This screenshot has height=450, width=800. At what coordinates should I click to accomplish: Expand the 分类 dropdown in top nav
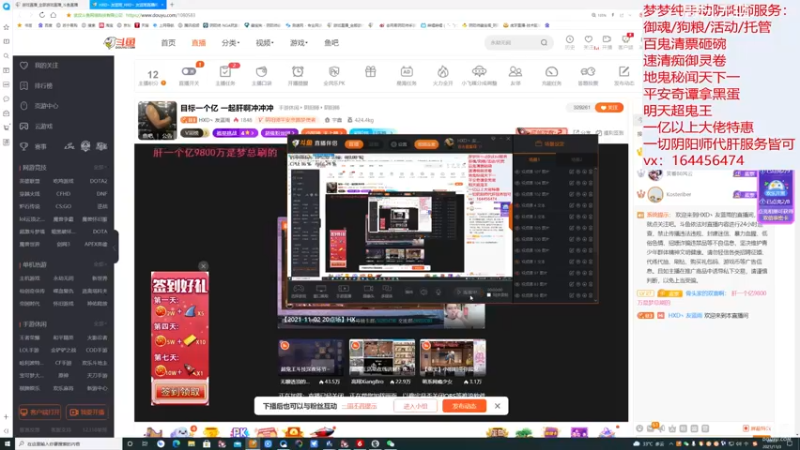coord(231,43)
